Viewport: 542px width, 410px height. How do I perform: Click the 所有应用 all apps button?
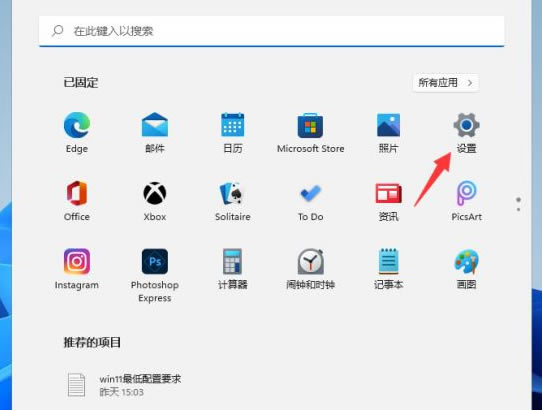[446, 83]
